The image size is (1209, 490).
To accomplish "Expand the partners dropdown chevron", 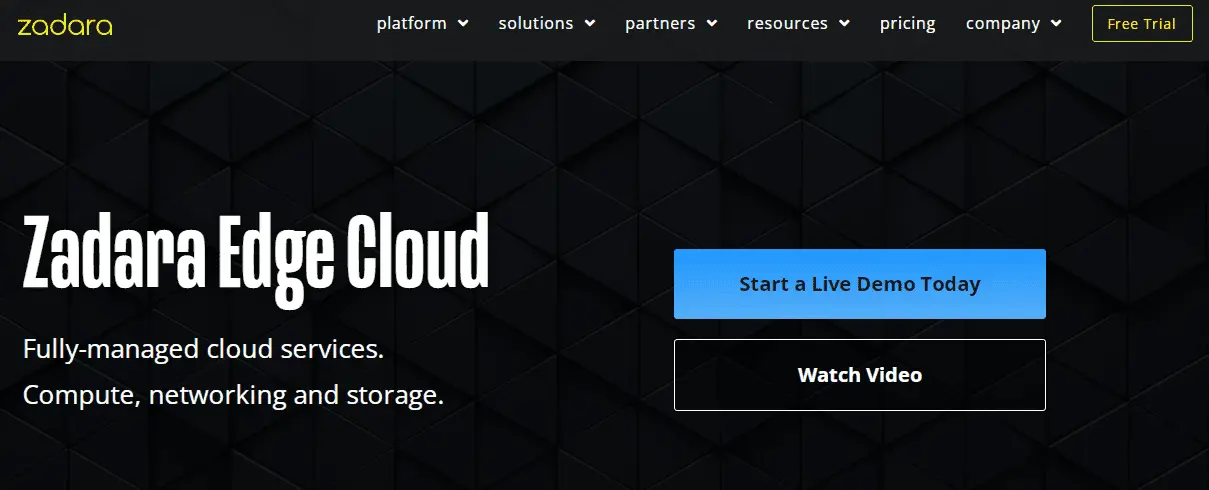I will 711,24.
